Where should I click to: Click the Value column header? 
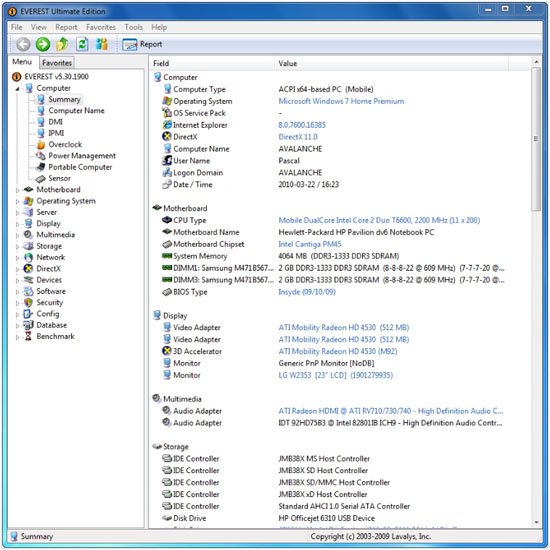pyautogui.click(x=391, y=63)
